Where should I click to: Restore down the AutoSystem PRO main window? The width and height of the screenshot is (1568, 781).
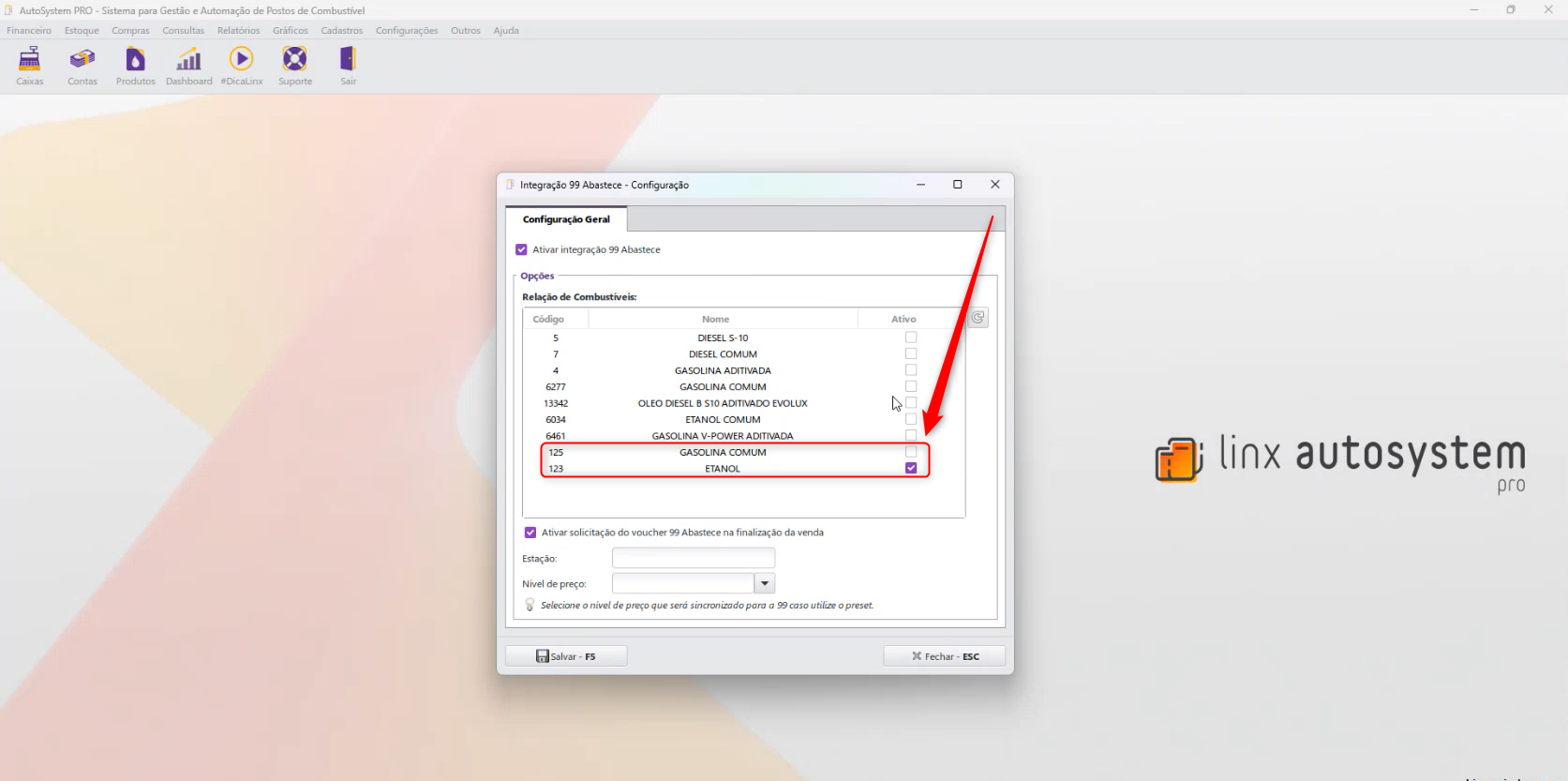click(1511, 9)
